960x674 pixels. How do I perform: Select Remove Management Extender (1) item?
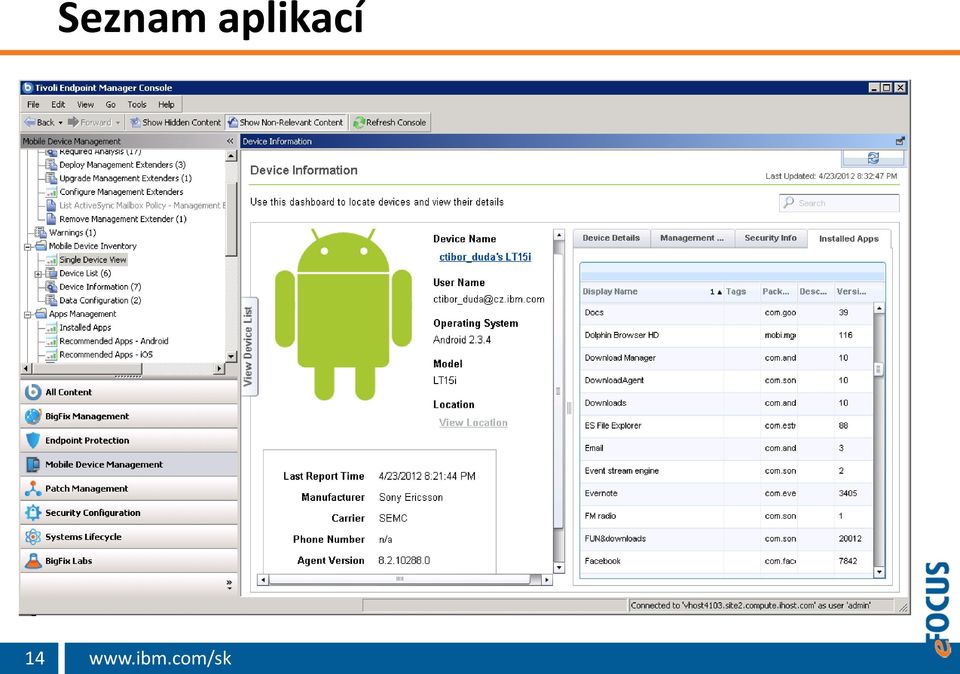[x=122, y=219]
